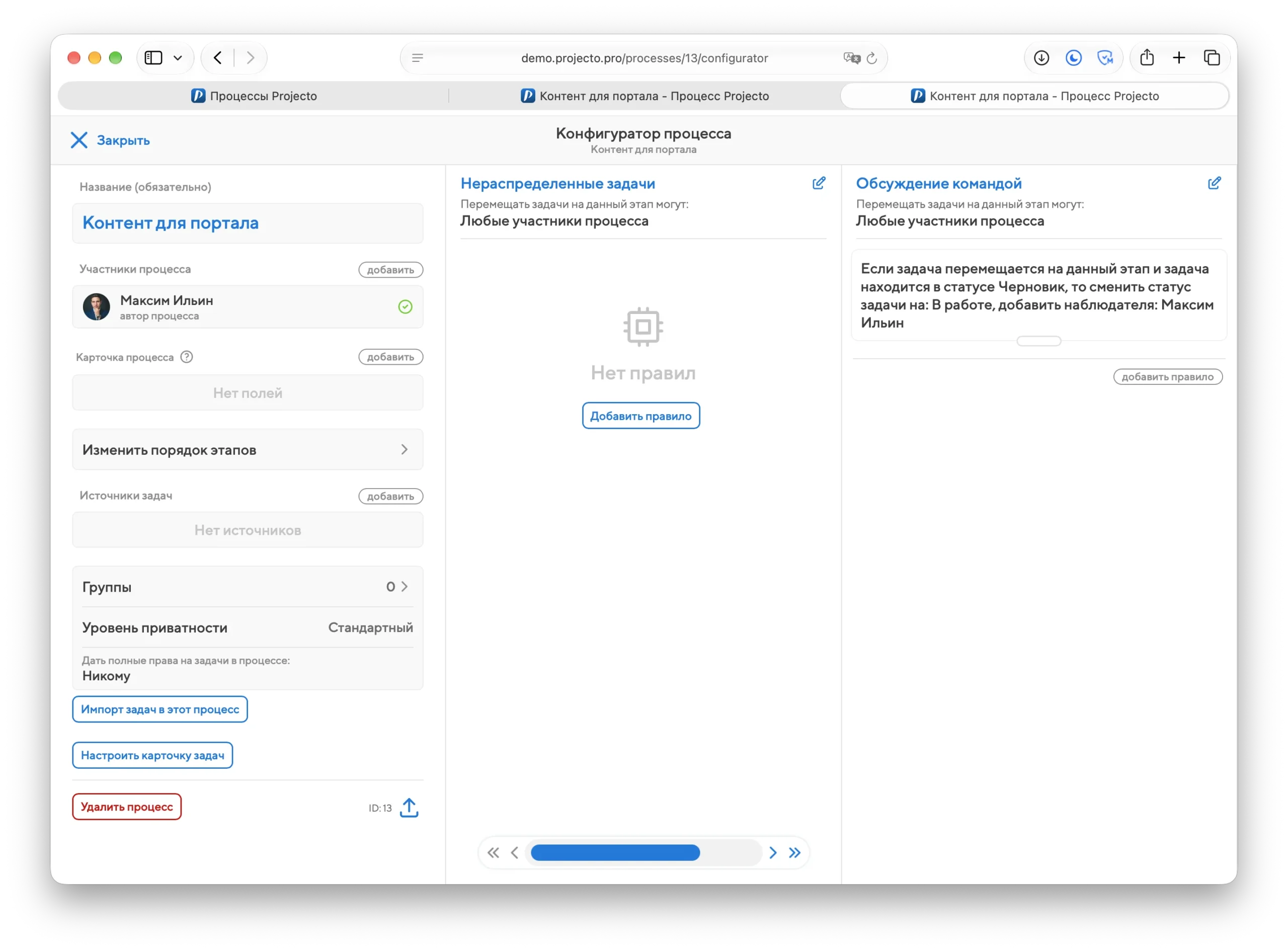Select the rightmost Контент для портала tab
The width and height of the screenshot is (1288, 951).
(x=1035, y=96)
